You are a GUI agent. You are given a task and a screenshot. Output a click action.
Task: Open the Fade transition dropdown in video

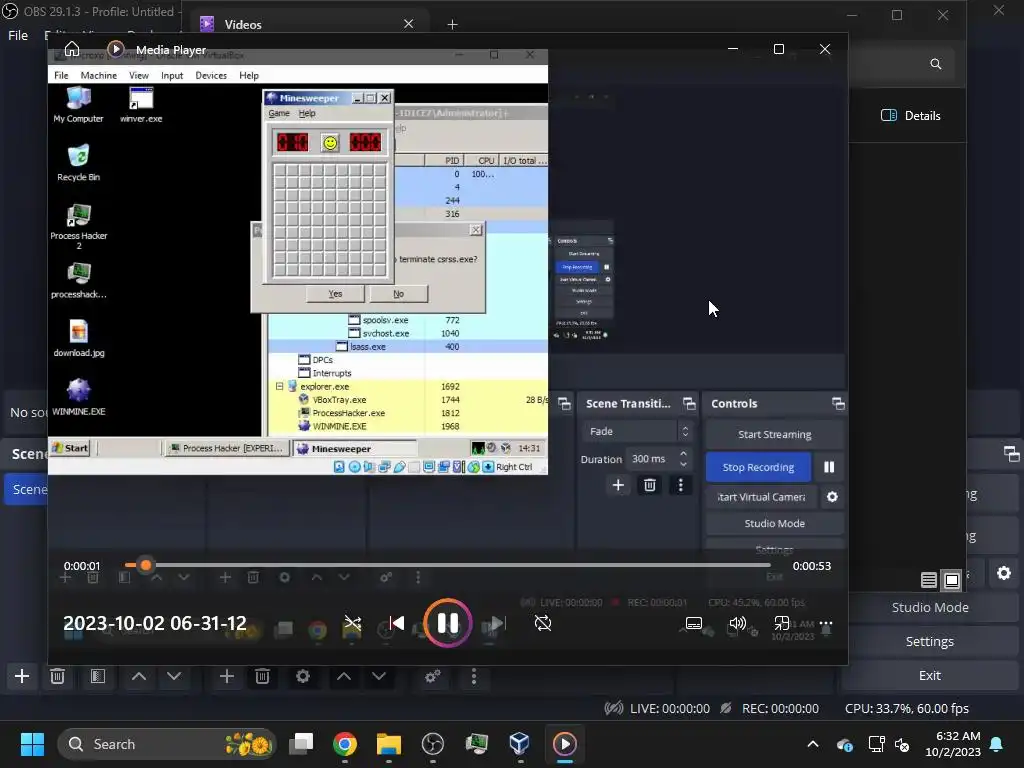pyautogui.click(x=637, y=431)
